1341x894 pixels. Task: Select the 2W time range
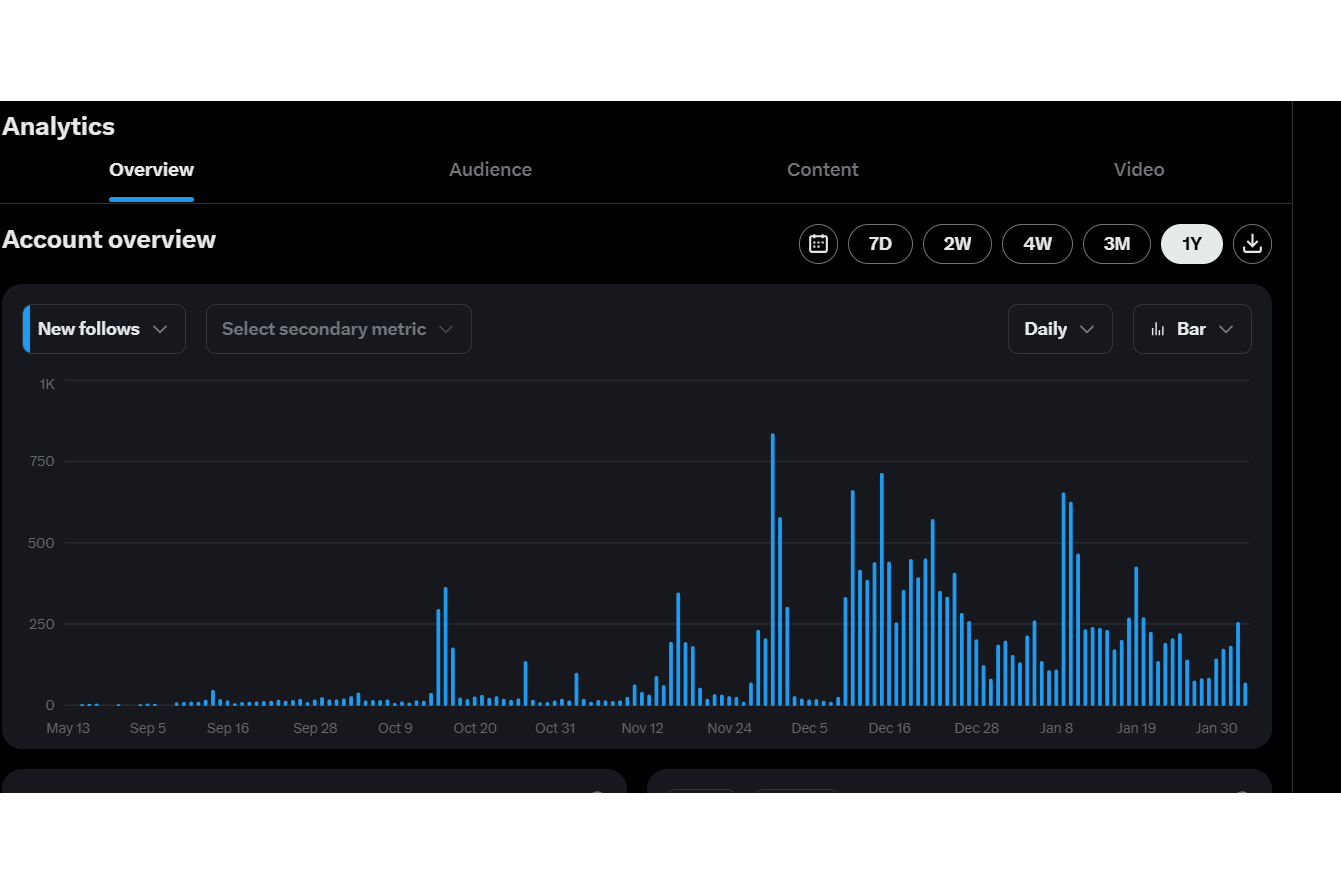(x=957, y=244)
